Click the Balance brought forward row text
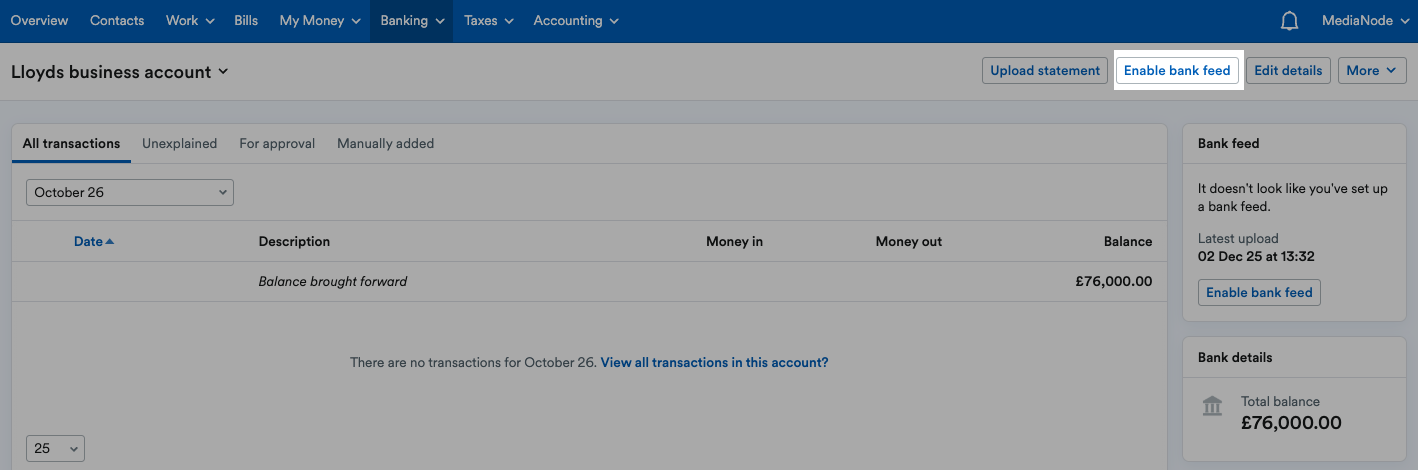1418x470 pixels. click(x=333, y=282)
